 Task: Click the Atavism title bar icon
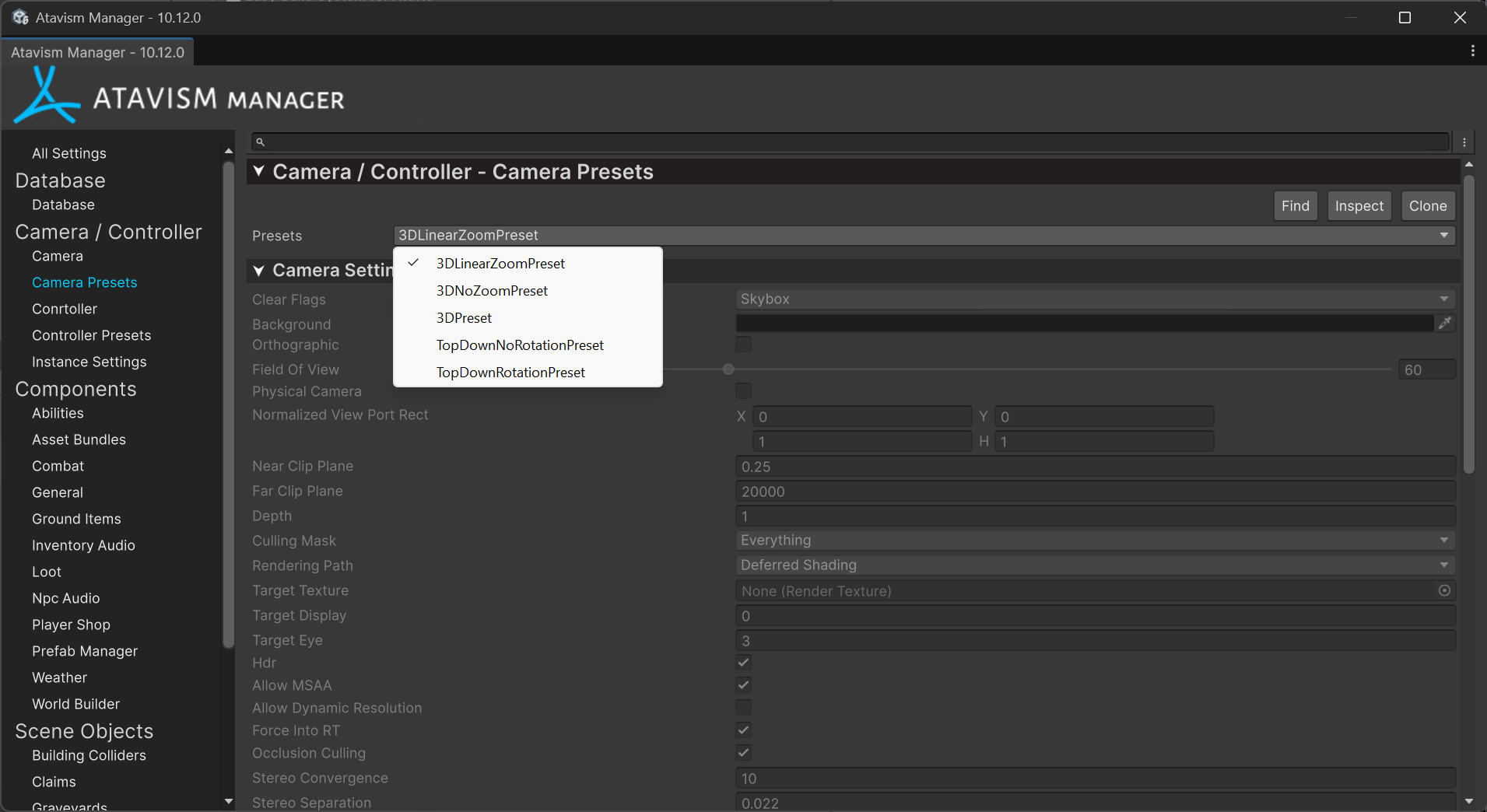click(x=20, y=17)
